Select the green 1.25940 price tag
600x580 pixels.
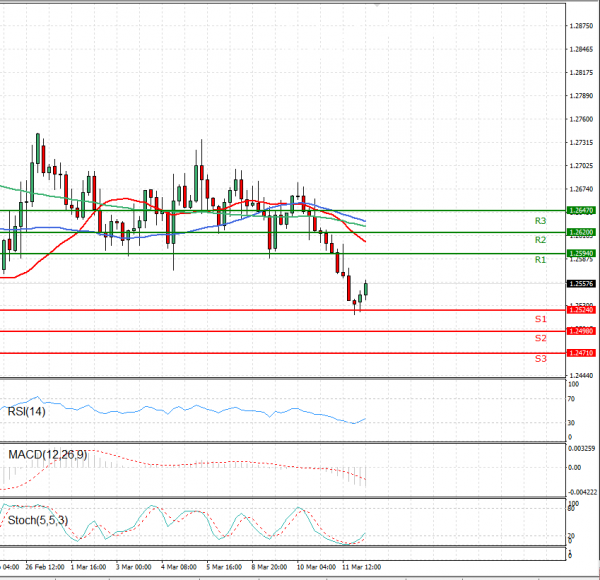tap(581, 253)
